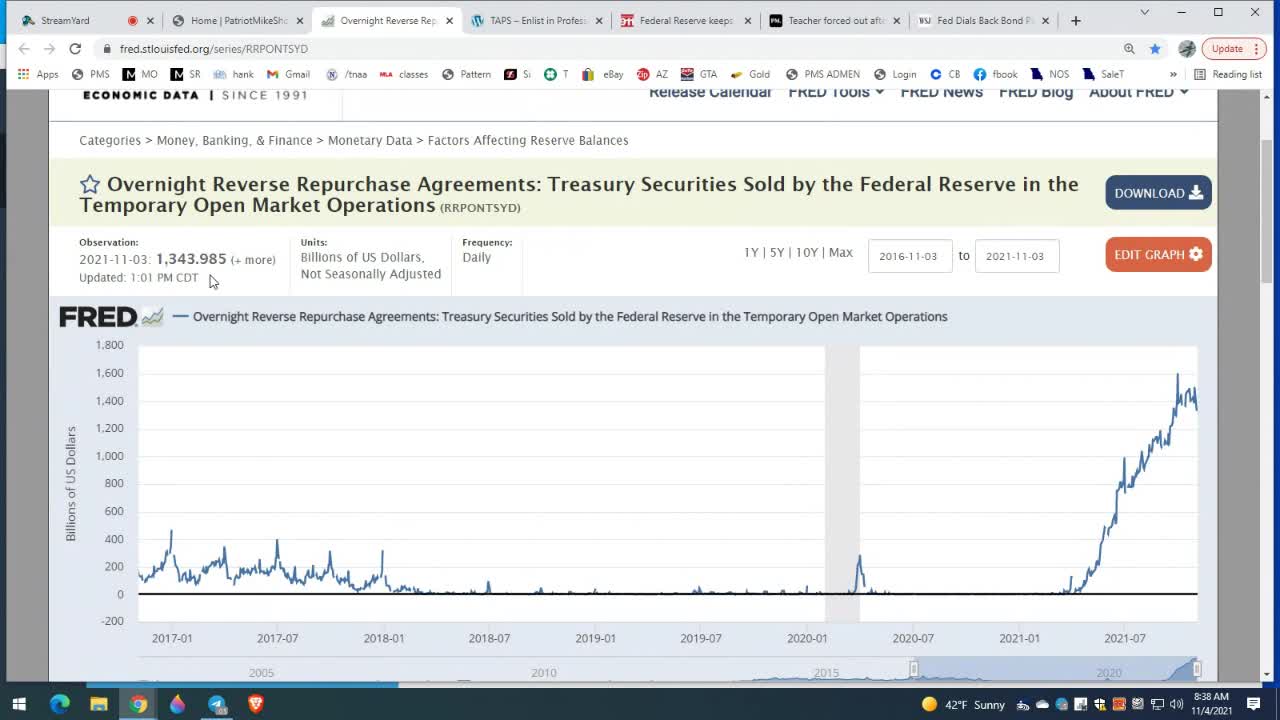
Task: Click the FRED logo on the graph
Action: click(111, 317)
